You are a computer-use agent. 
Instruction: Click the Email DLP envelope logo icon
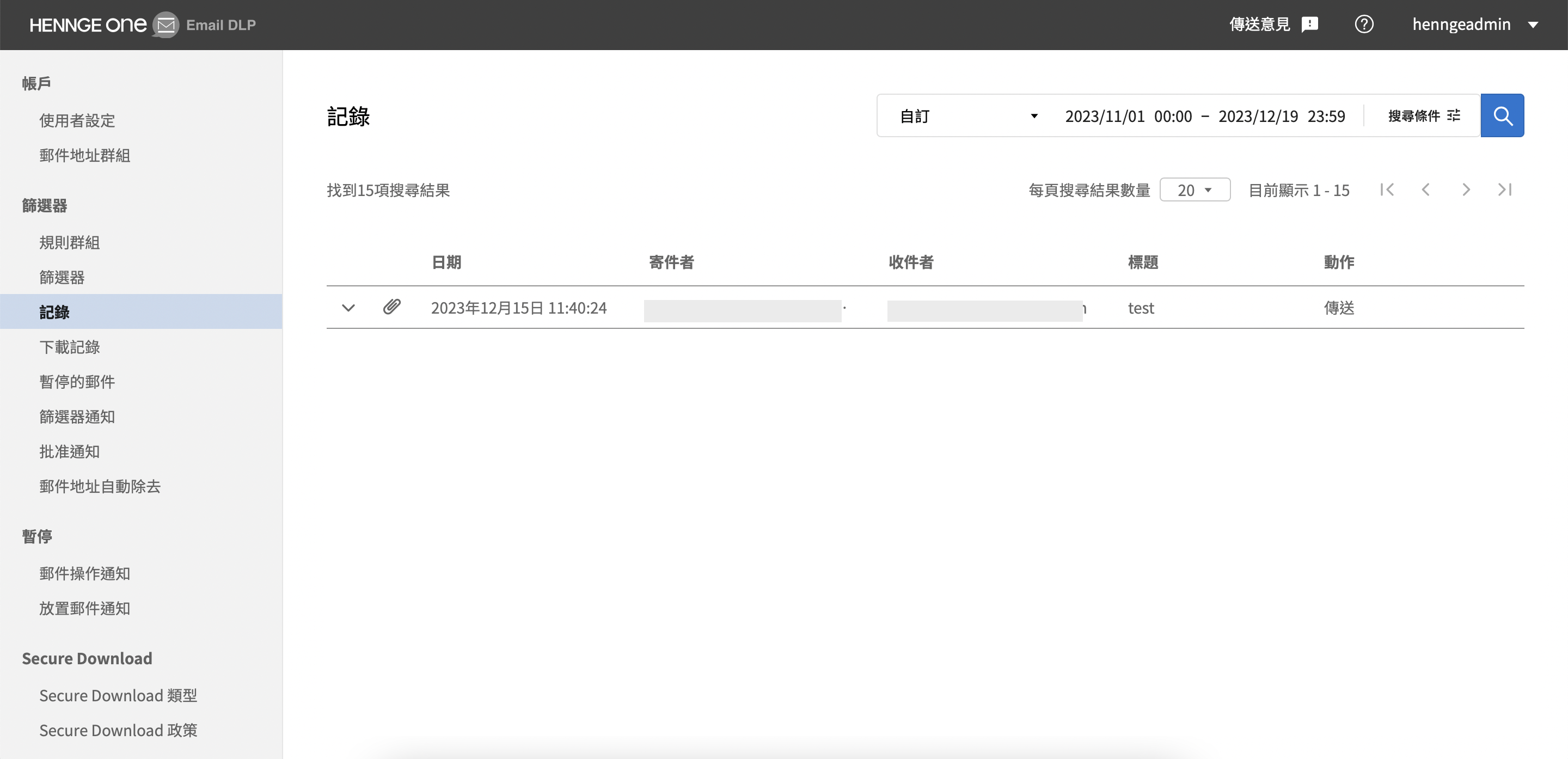(x=166, y=25)
